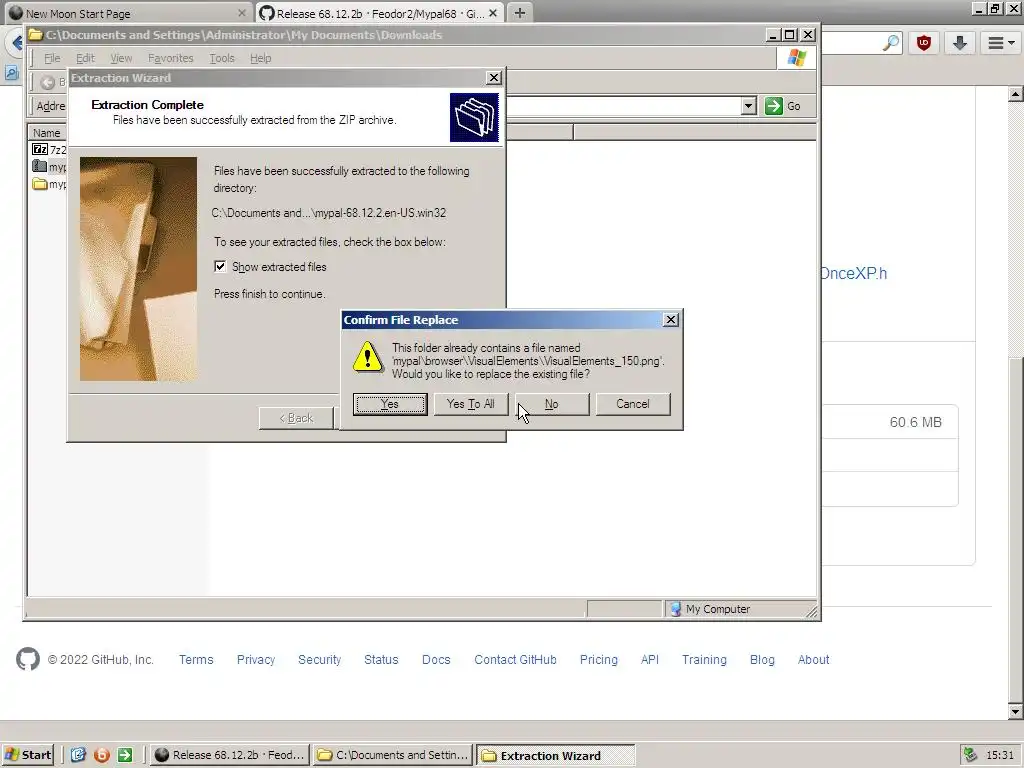This screenshot has width=1024, height=768.
Task: Open the Help menu in Explorer window
Action: click(261, 58)
